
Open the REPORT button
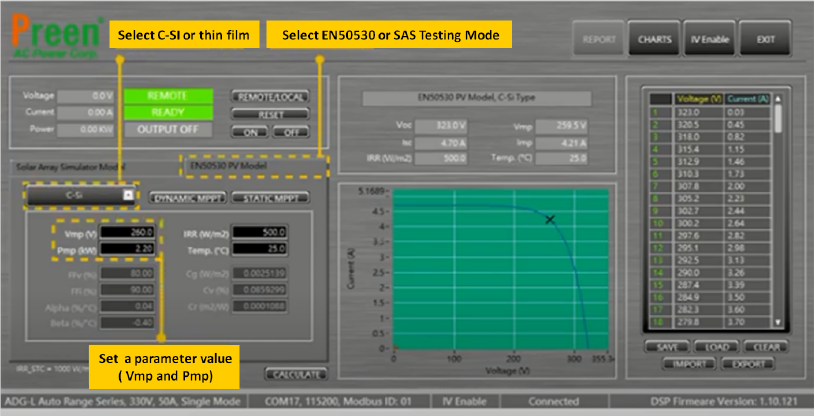click(599, 39)
